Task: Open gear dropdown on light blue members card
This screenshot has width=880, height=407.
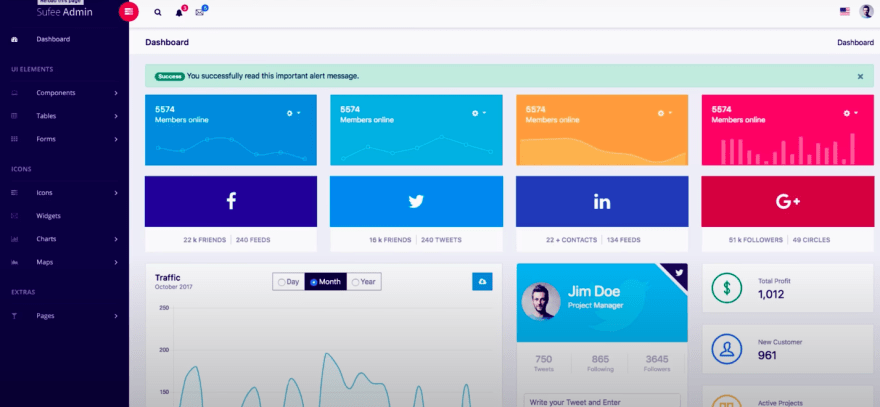Action: (x=479, y=113)
